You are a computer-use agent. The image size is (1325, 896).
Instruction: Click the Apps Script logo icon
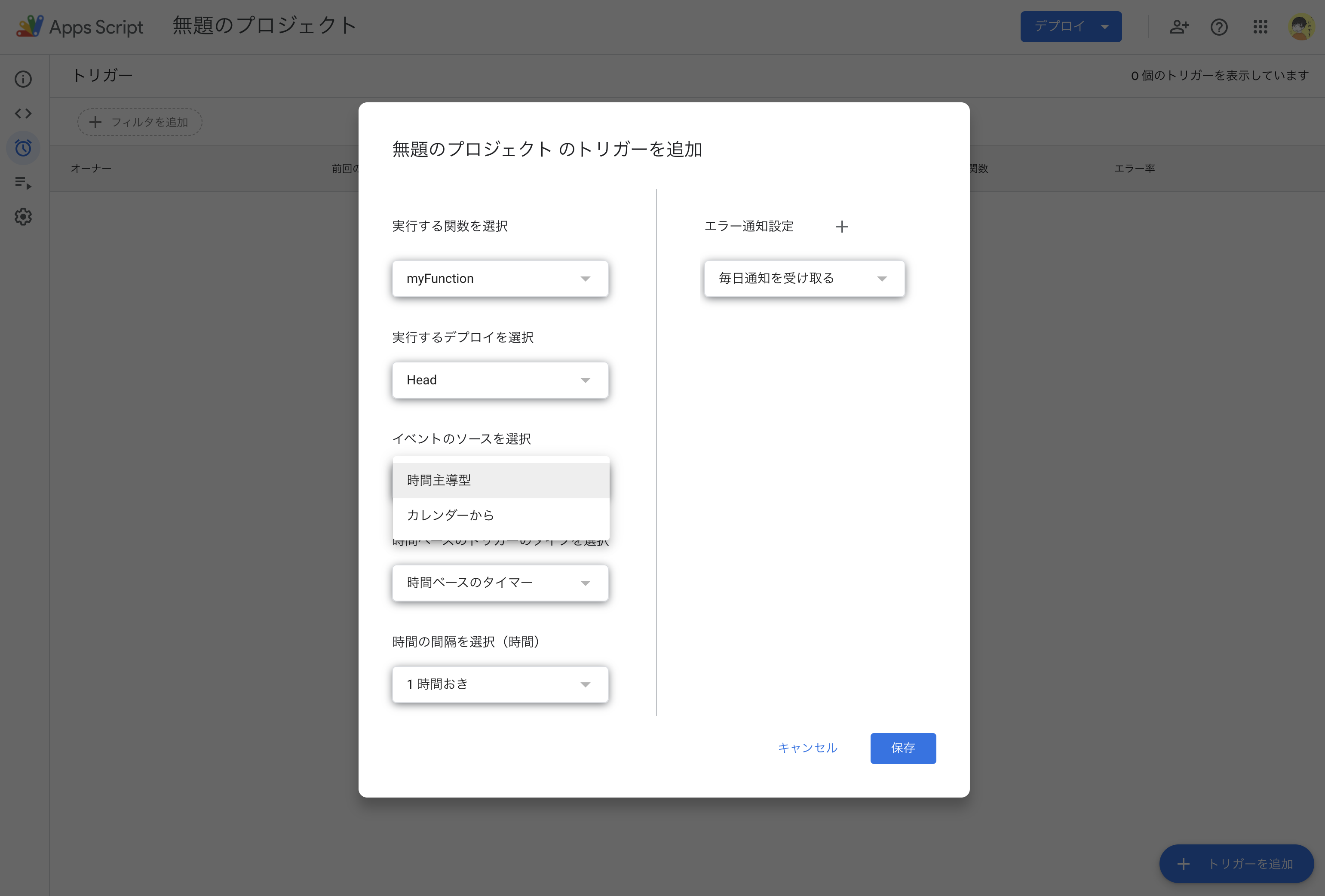(30, 26)
